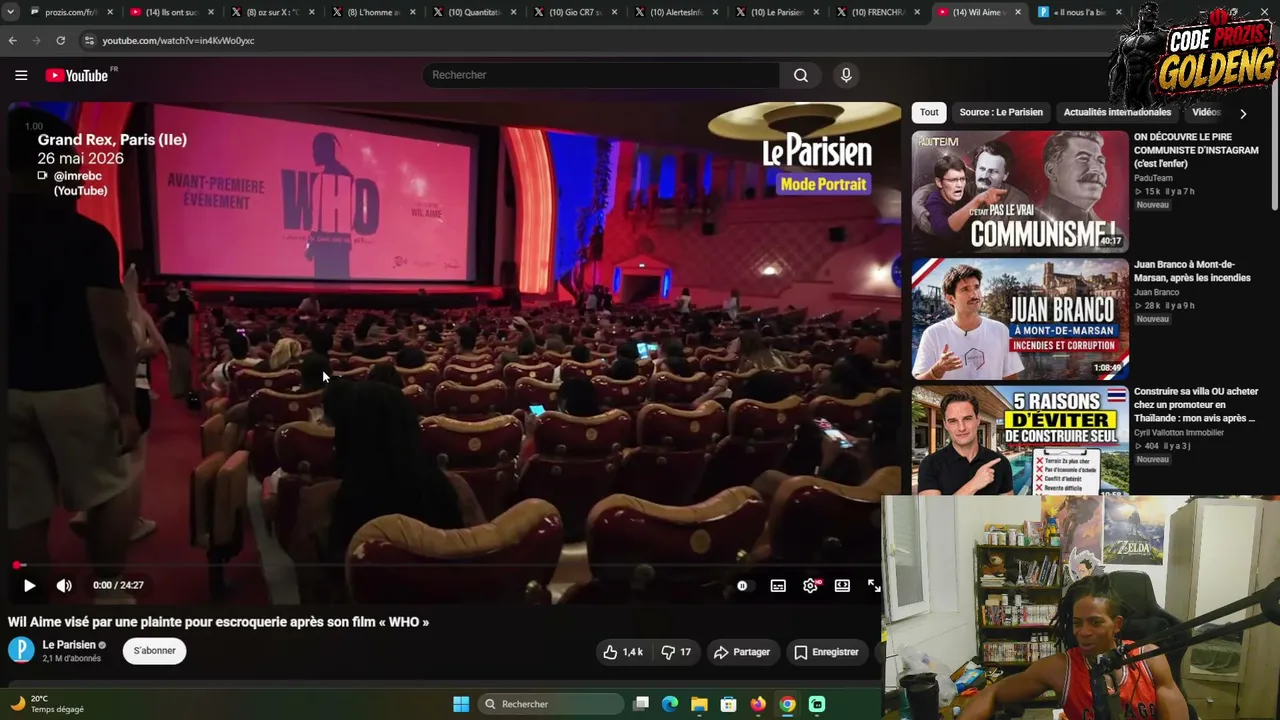
Task: Open Firefox from the taskbar
Action: pyautogui.click(x=758, y=704)
